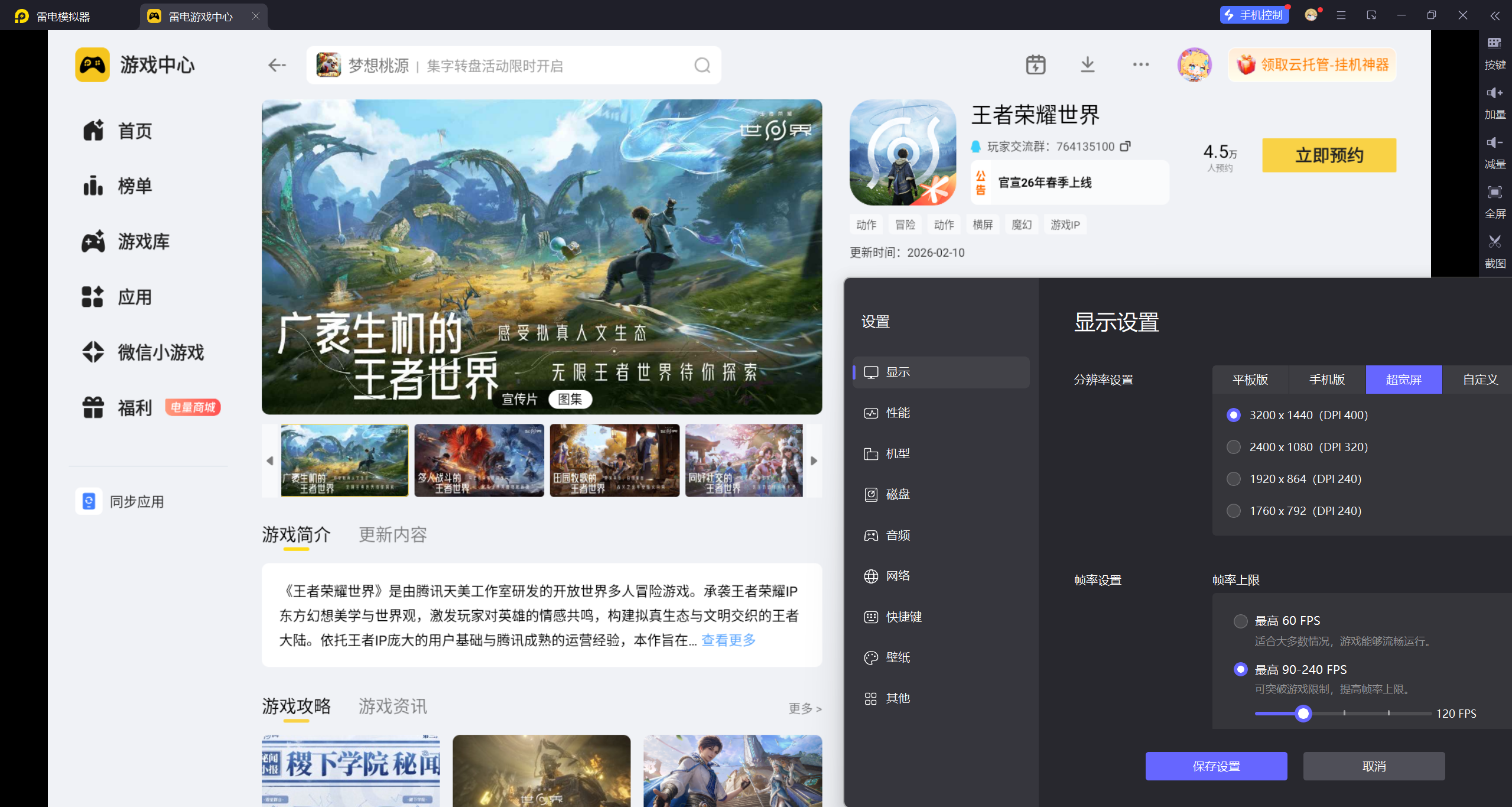The width and height of the screenshot is (1512, 807).
Task: Click the 王者荣耀世界 game icon
Action: point(903,153)
